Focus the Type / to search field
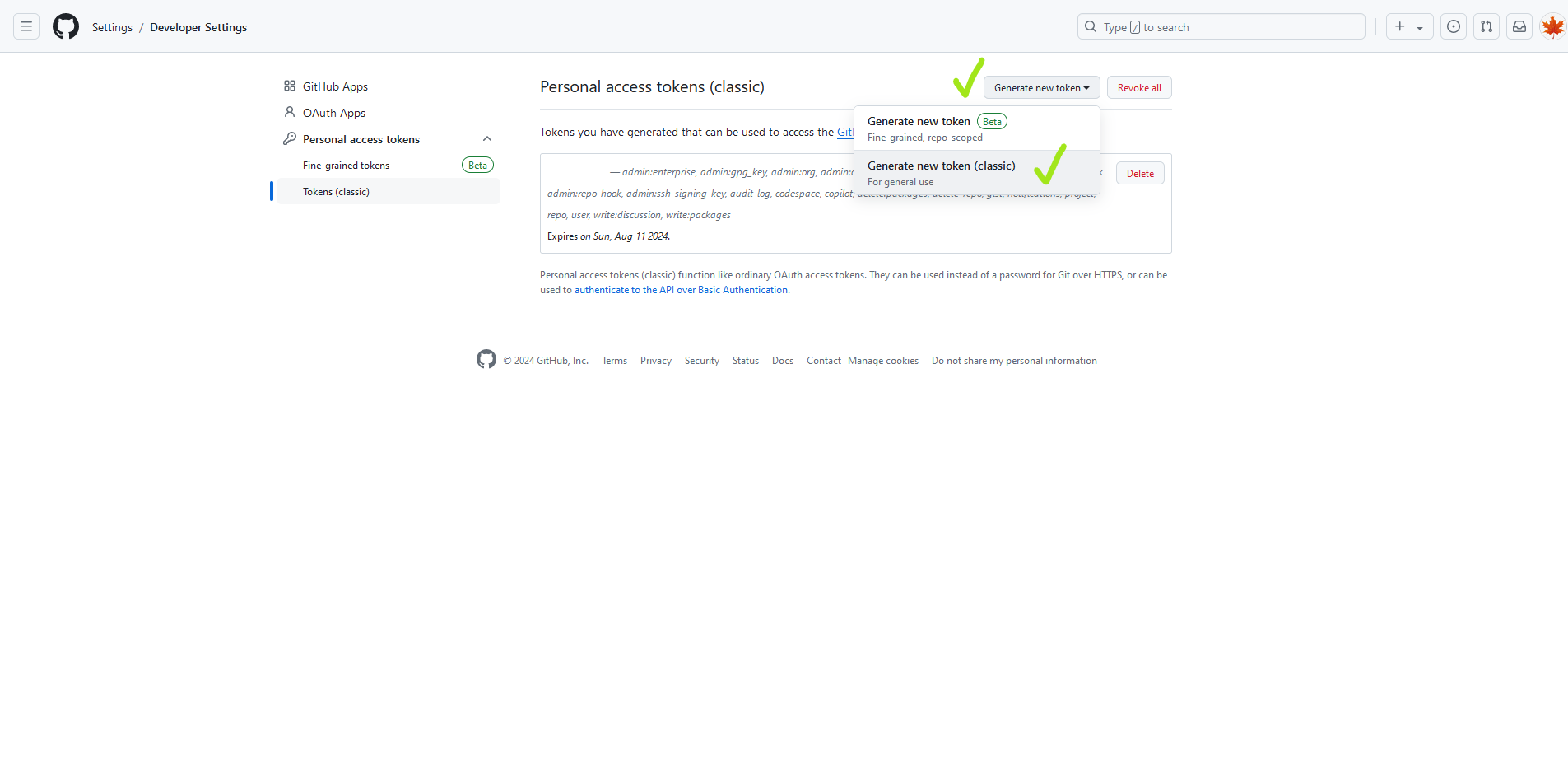1568x761 pixels. point(1221,27)
